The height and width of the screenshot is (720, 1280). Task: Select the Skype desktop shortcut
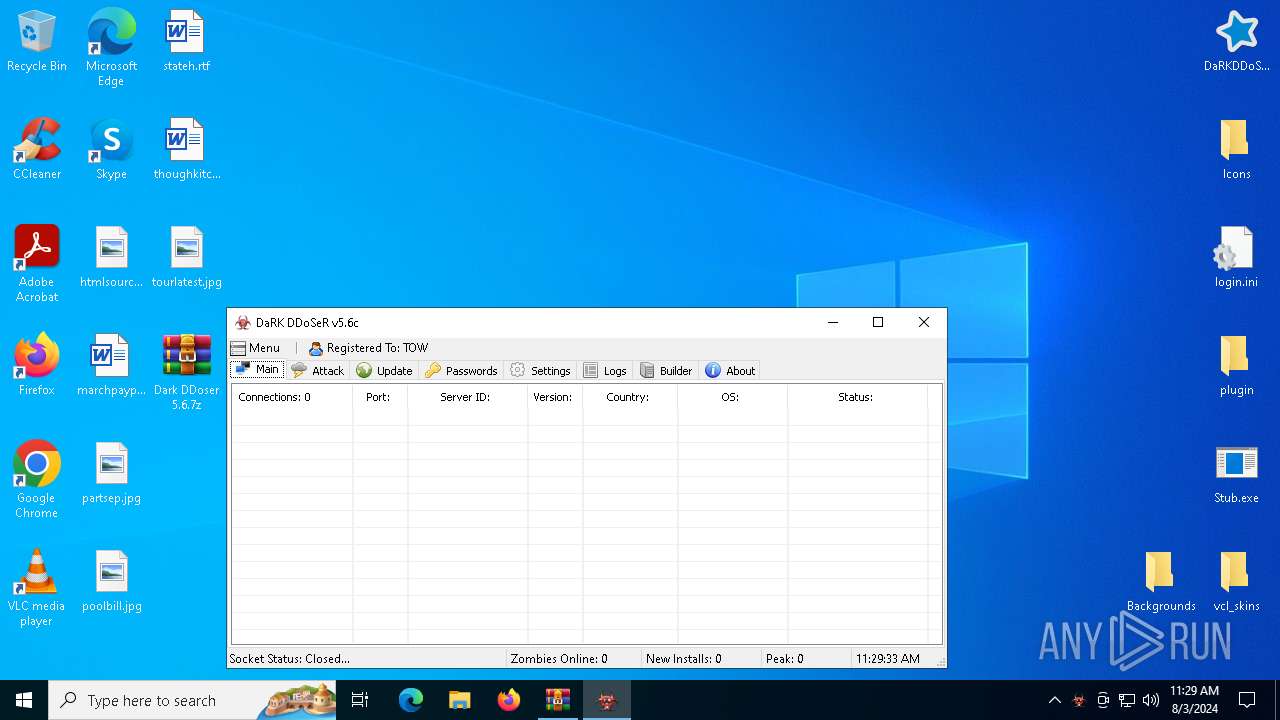(111, 150)
